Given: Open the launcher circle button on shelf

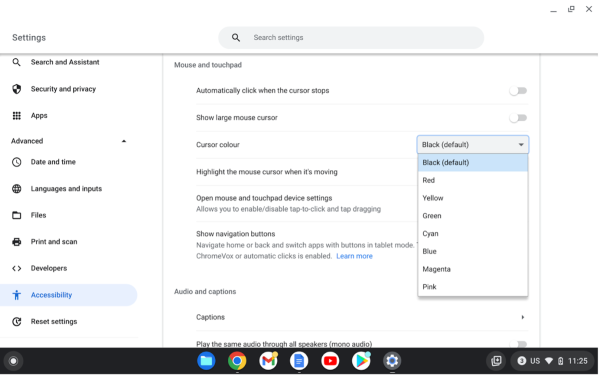Looking at the screenshot, I should coord(13,361).
